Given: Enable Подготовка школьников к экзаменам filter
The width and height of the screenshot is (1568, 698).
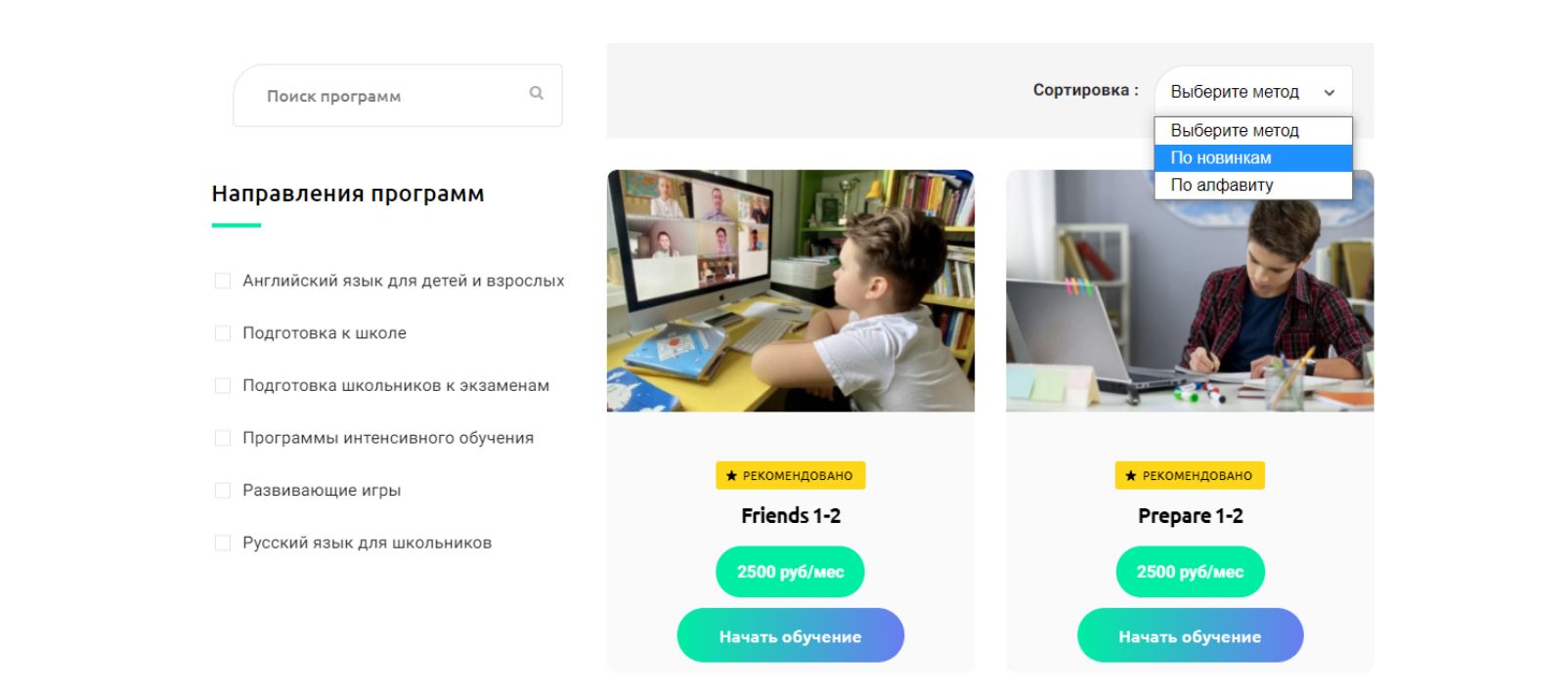Looking at the screenshot, I should [223, 386].
